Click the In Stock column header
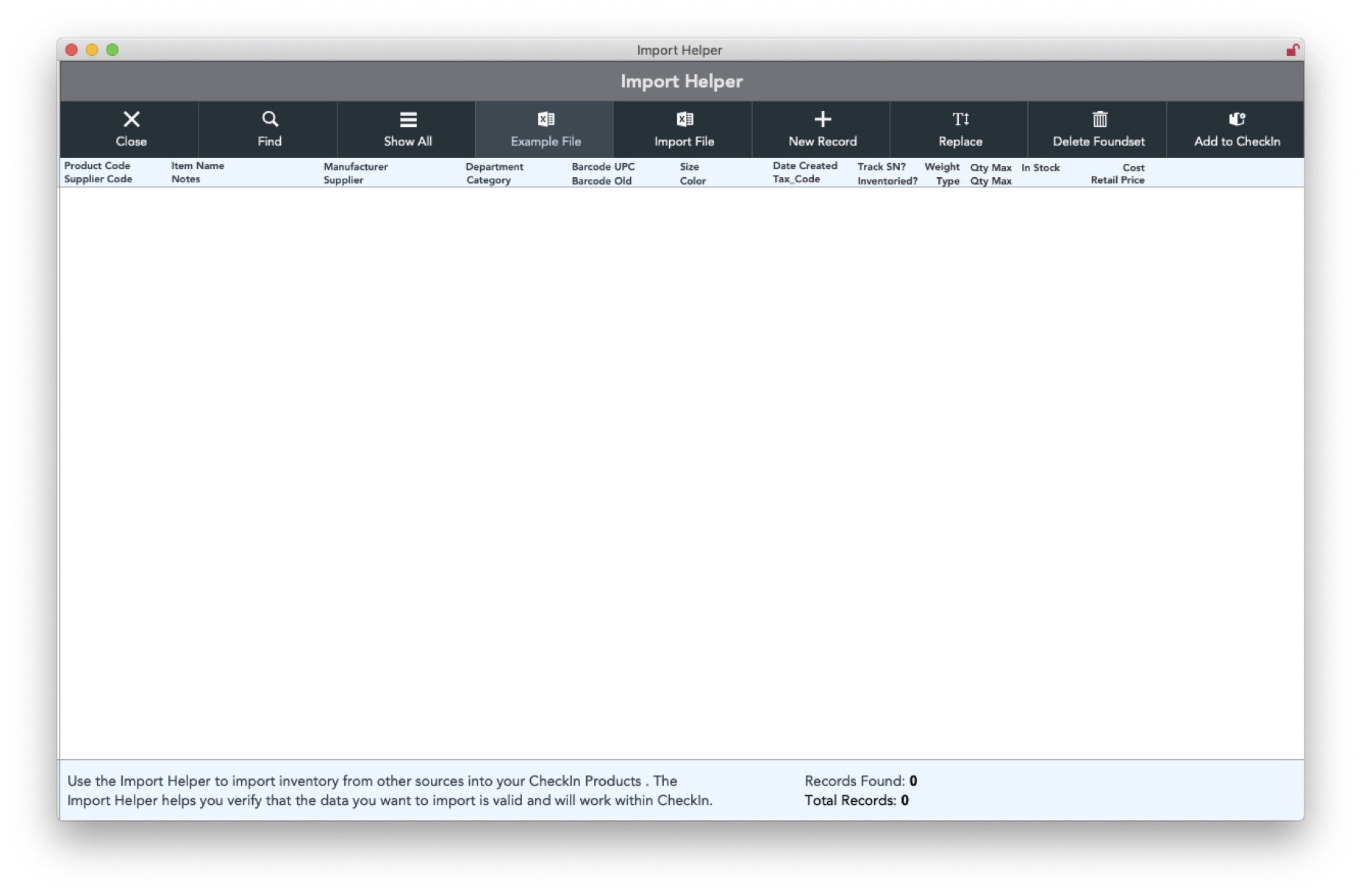Screen dimensions: 1361x896 click(1040, 168)
